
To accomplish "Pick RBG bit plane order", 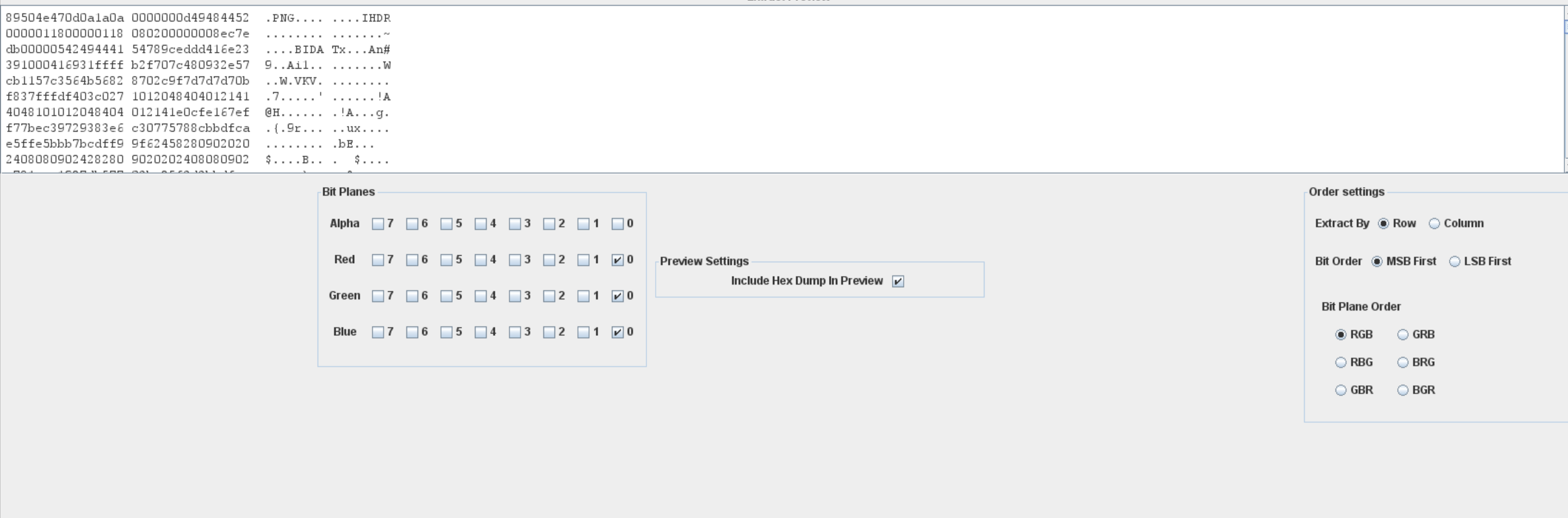I will tap(1354, 362).
